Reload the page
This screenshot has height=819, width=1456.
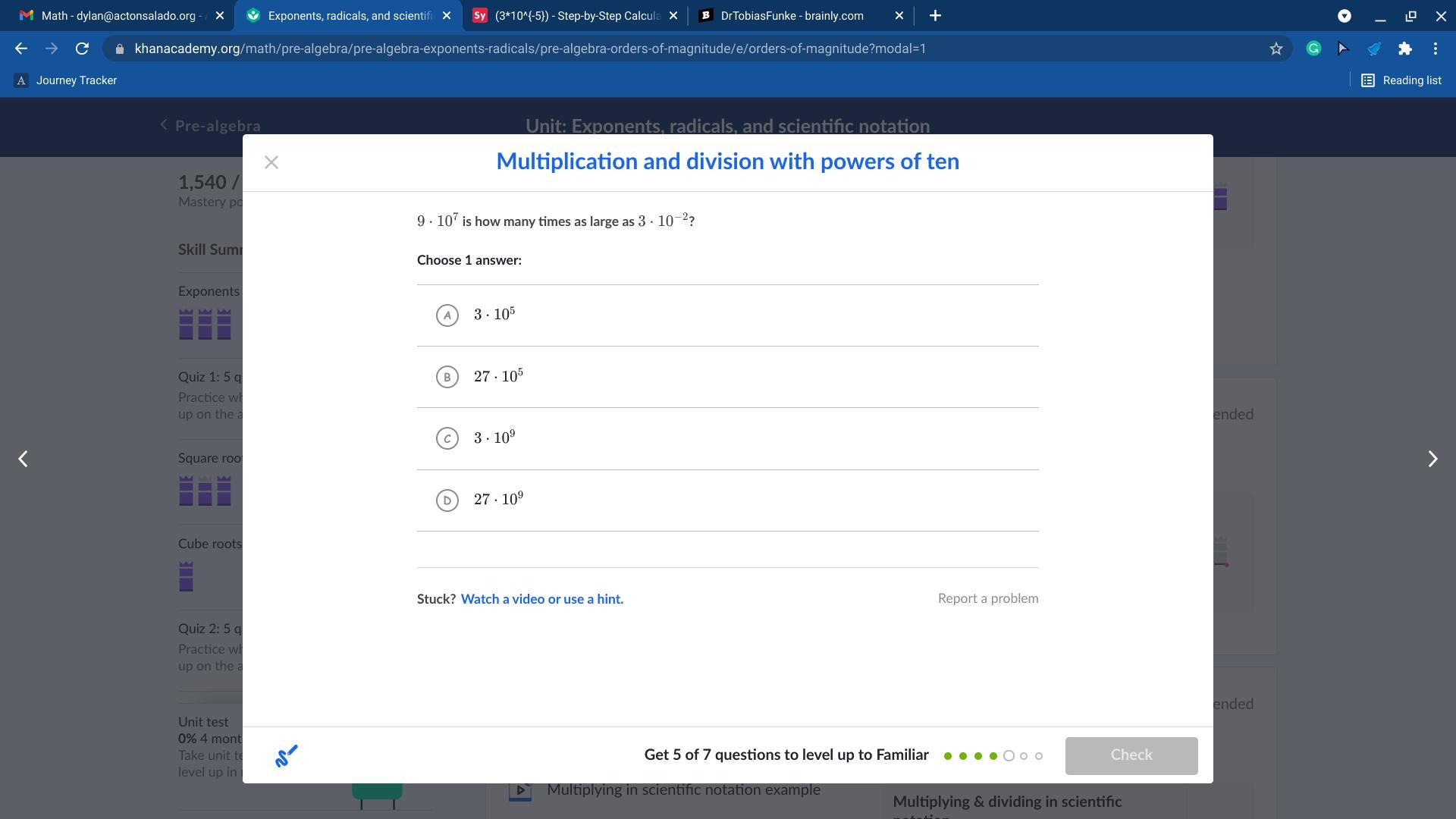pos(82,49)
